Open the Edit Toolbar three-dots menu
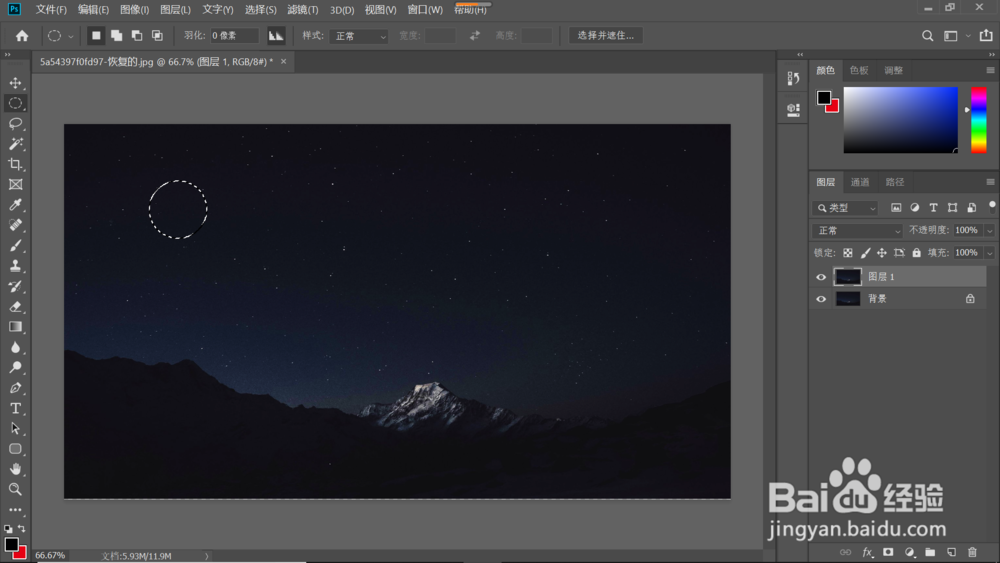Viewport: 1000px width, 563px height. pos(15,510)
